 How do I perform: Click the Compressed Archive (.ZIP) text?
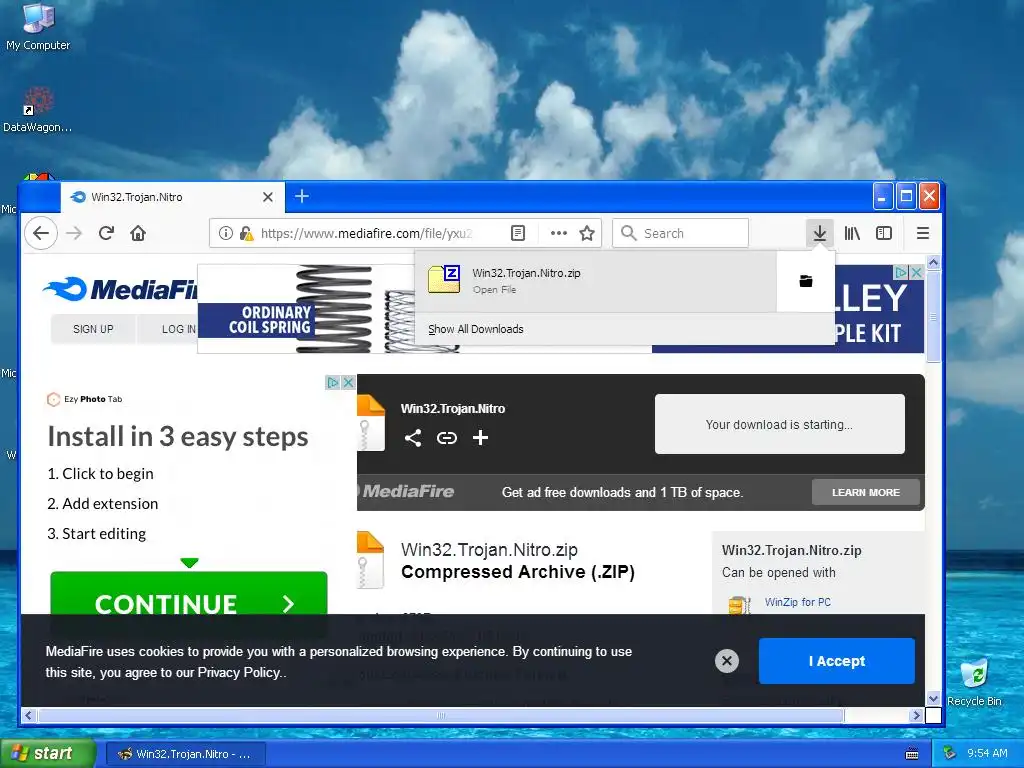(x=518, y=572)
